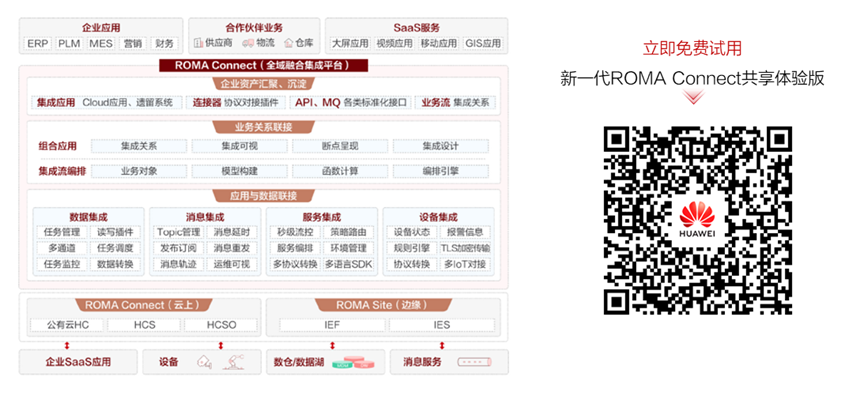Image resolution: width=864 pixels, height=400 pixels.
Task: Click the 移动应用 box under SaaS服务
Action: point(439,43)
